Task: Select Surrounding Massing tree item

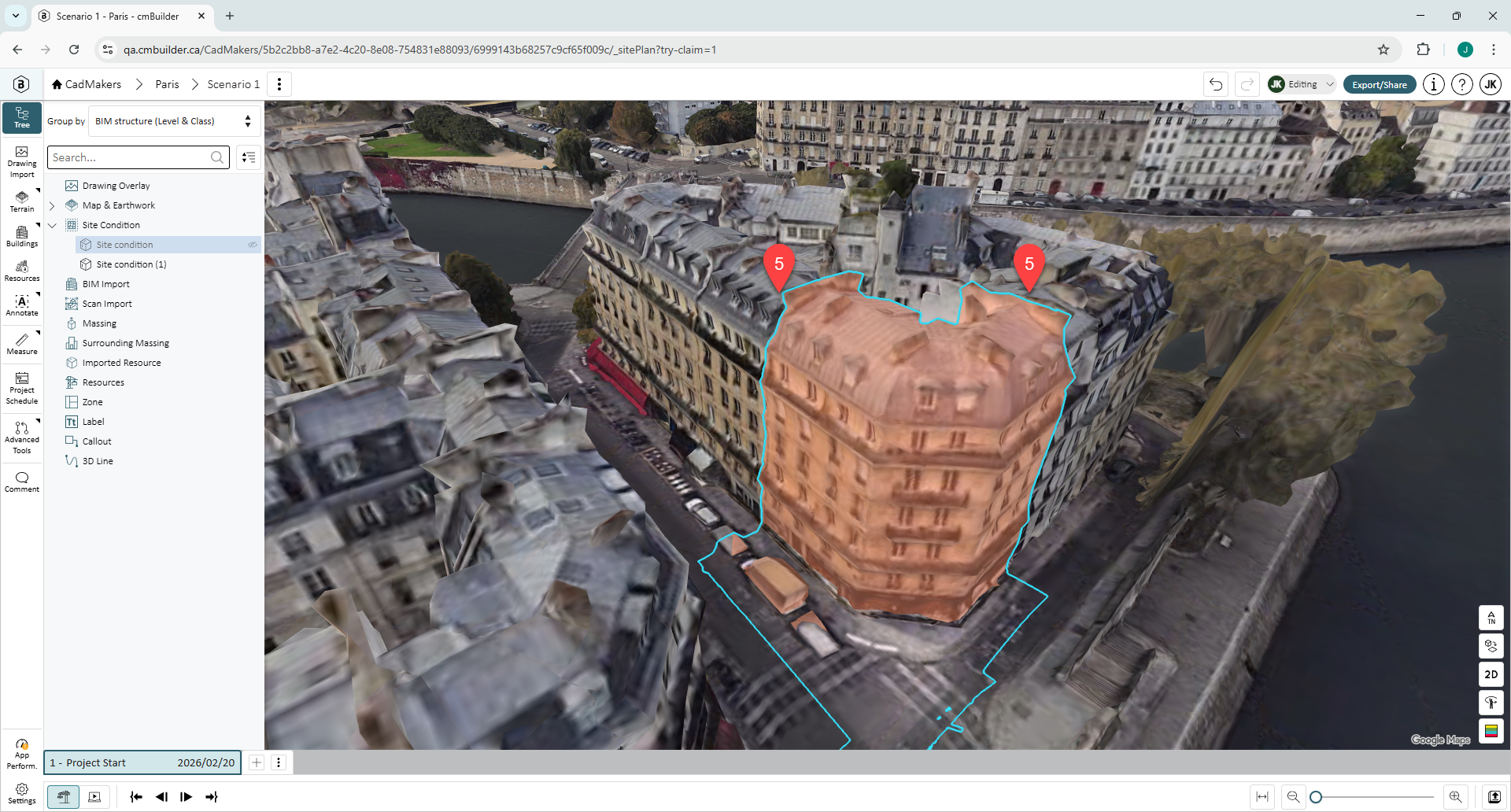Action: pyautogui.click(x=125, y=343)
